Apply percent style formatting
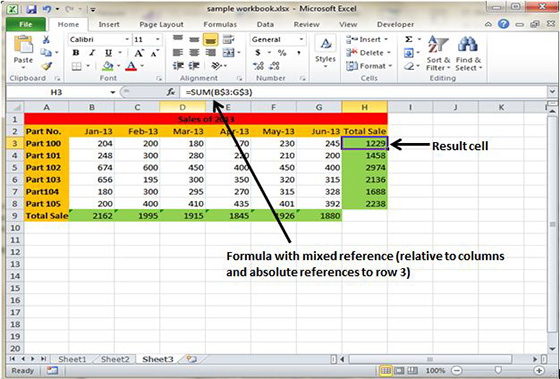The image size is (560, 379). coord(282,53)
